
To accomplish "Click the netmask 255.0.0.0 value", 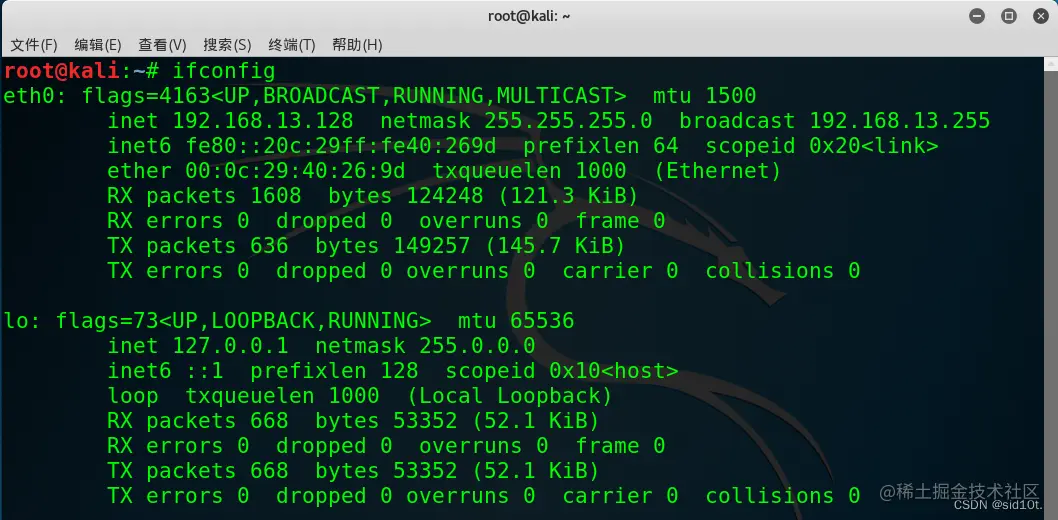I will tap(477, 346).
